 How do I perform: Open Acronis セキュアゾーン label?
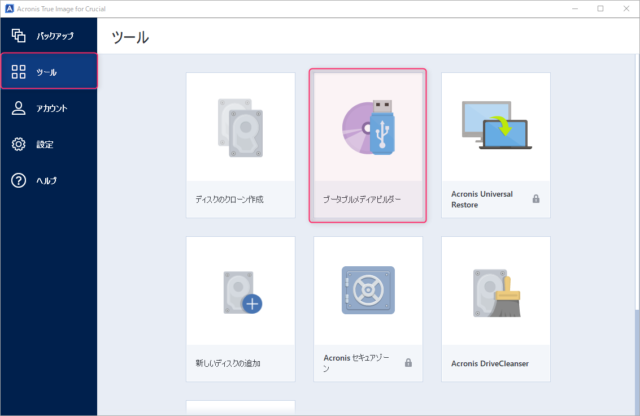[x=356, y=363]
